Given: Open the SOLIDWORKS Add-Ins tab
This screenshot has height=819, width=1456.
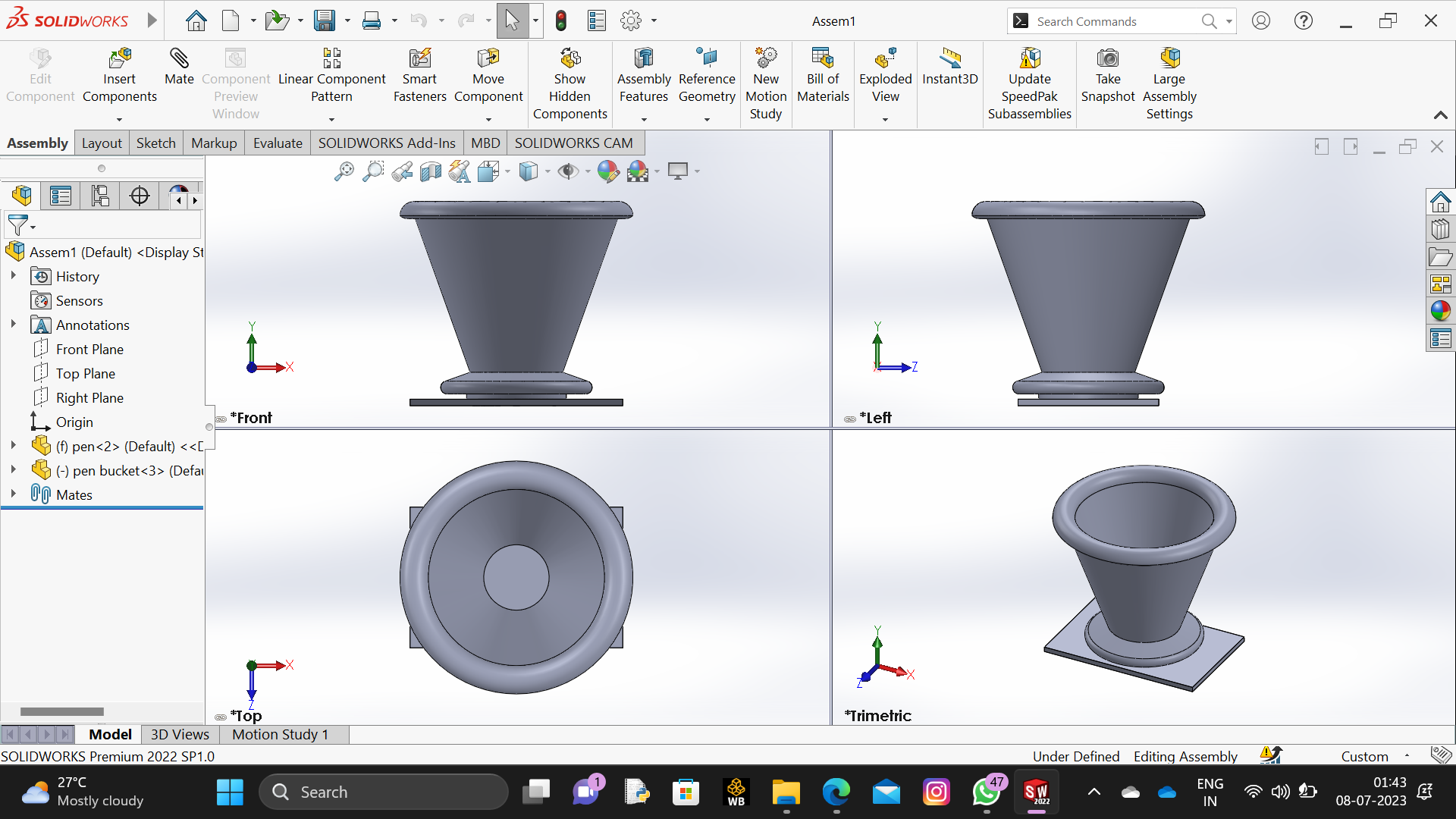Looking at the screenshot, I should coord(387,143).
